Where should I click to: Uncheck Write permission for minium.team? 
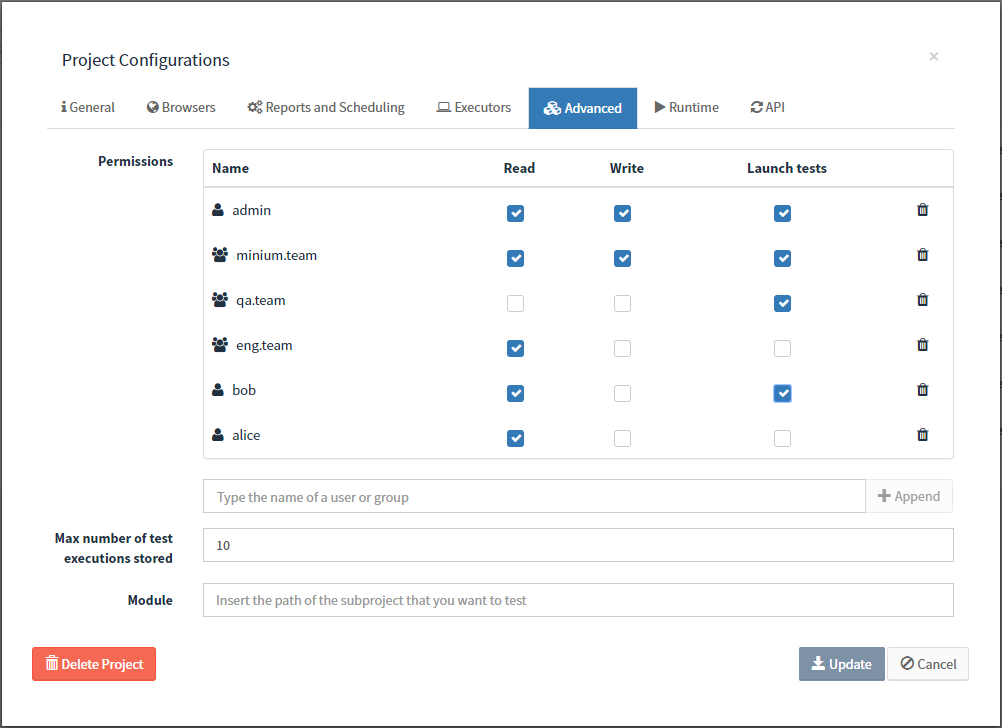pyautogui.click(x=622, y=258)
